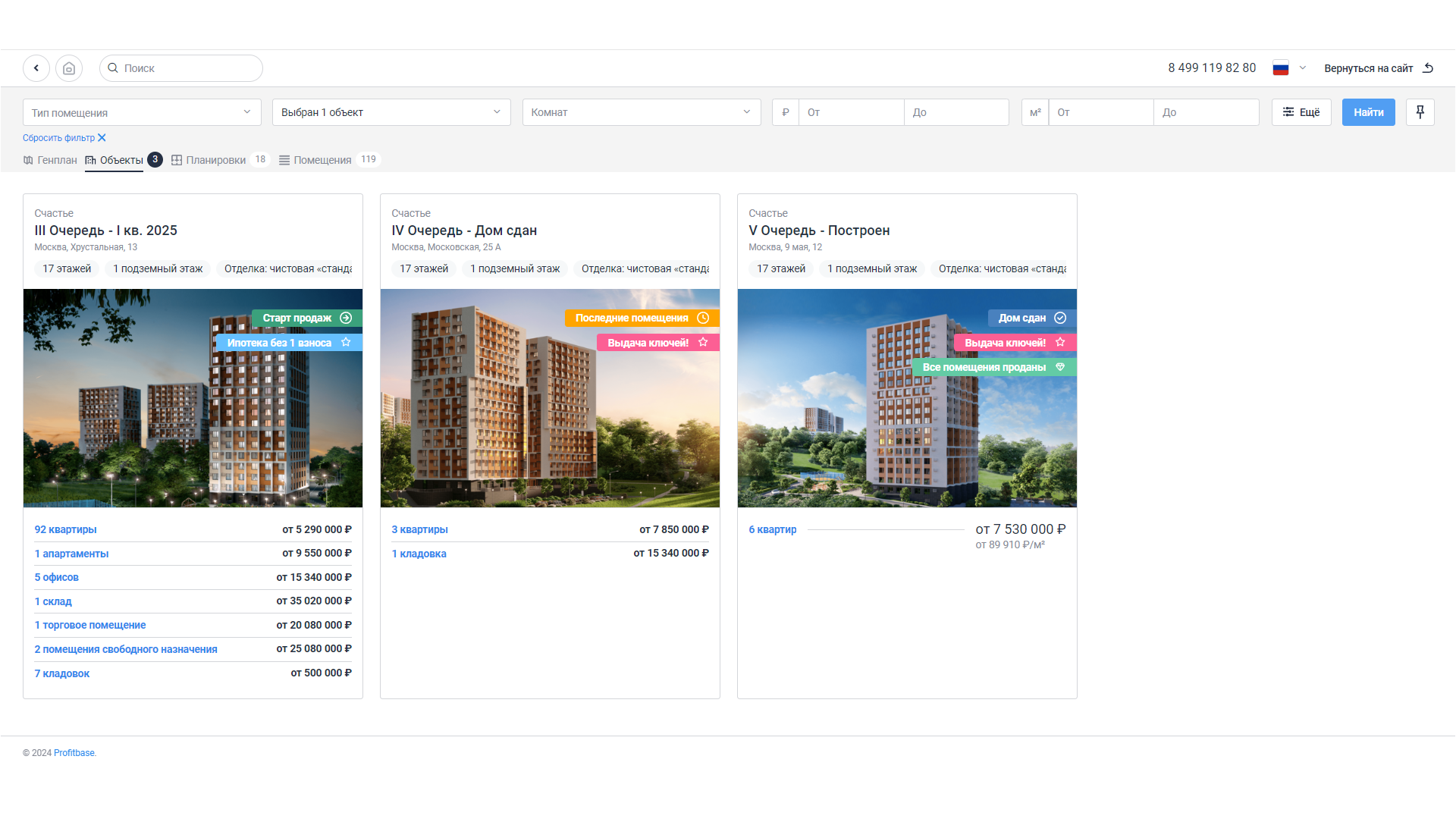The width and height of the screenshot is (1456, 819).
Task: Click the star icon on Ипотека без 1 взноса
Action: click(346, 343)
